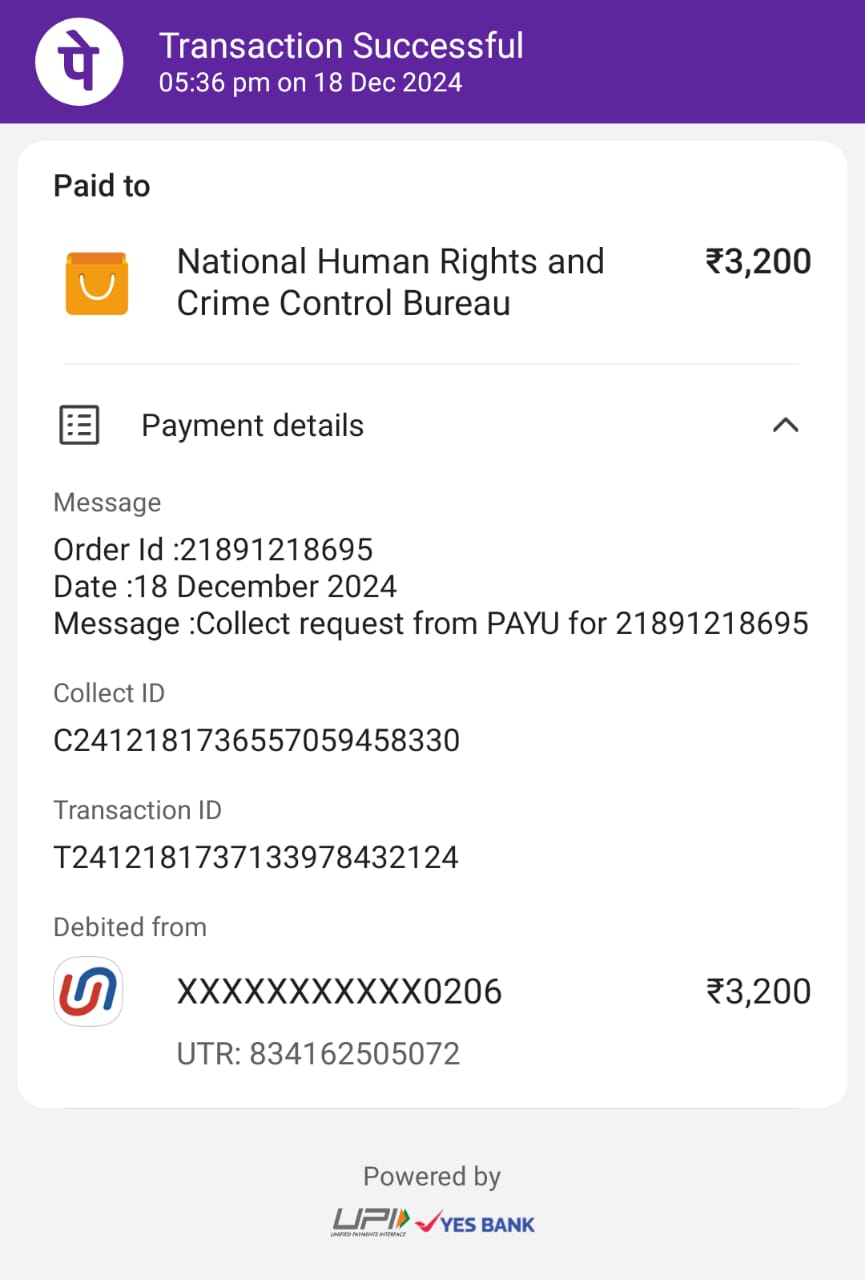Click the Payment details list icon

point(79,425)
